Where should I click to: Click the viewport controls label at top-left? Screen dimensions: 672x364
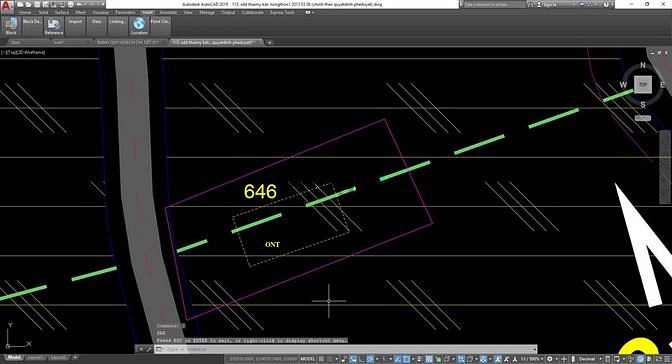[23, 52]
